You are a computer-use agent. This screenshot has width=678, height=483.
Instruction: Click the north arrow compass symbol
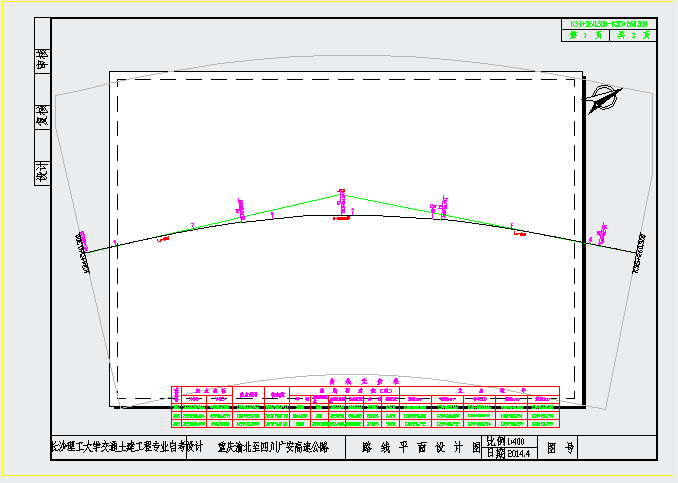tap(602, 98)
